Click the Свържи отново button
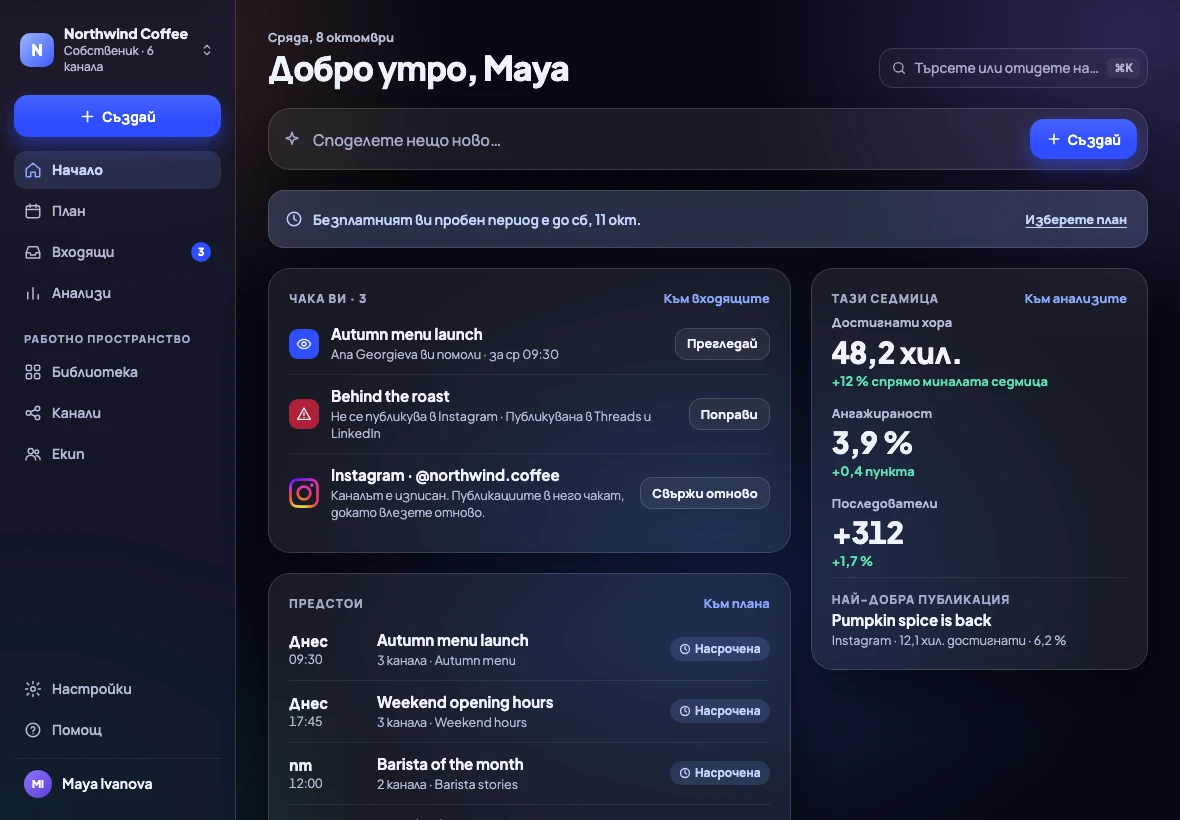 (x=704, y=494)
